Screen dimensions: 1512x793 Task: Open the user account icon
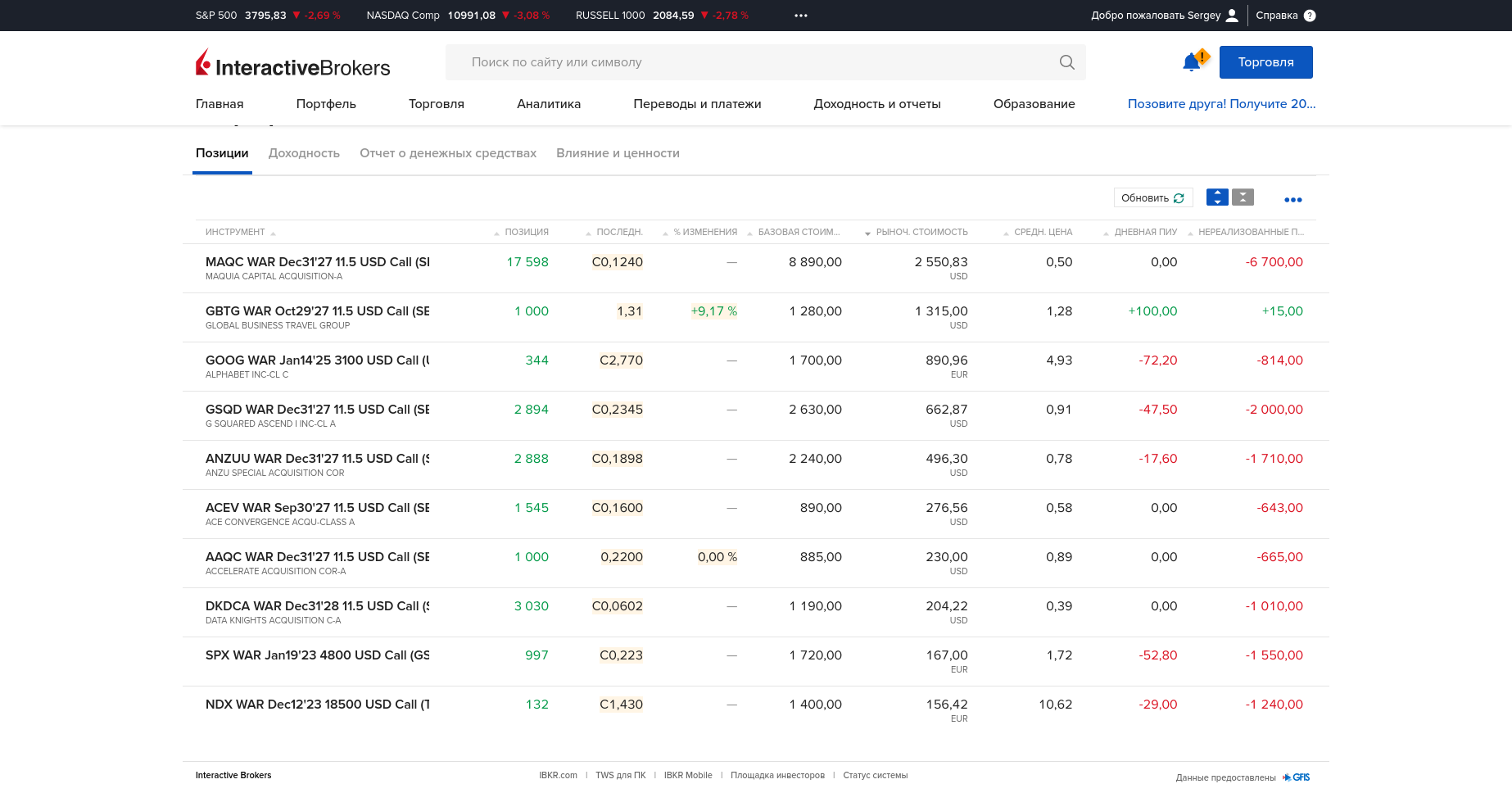1232,16
